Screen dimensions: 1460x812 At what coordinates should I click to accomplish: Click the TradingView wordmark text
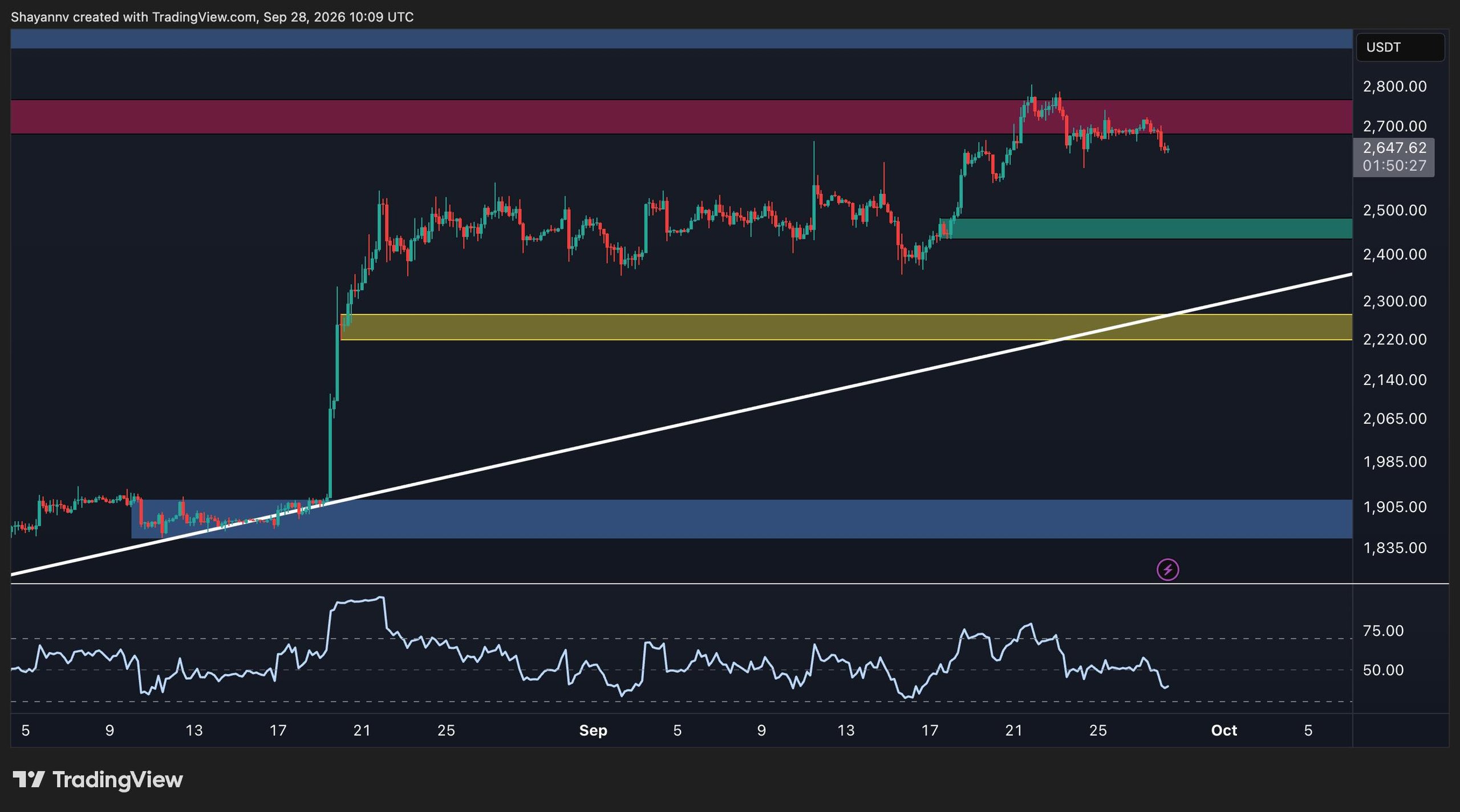(x=117, y=779)
